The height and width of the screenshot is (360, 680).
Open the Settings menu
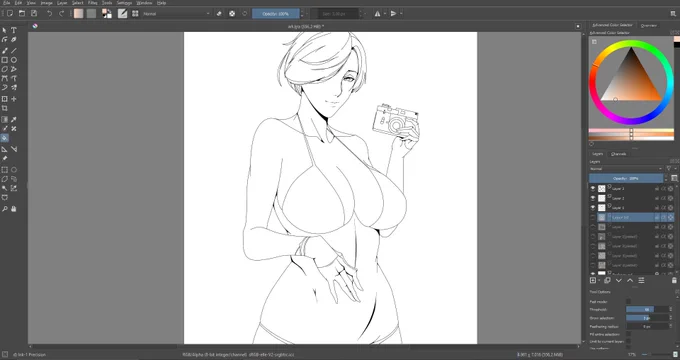tap(124, 3)
